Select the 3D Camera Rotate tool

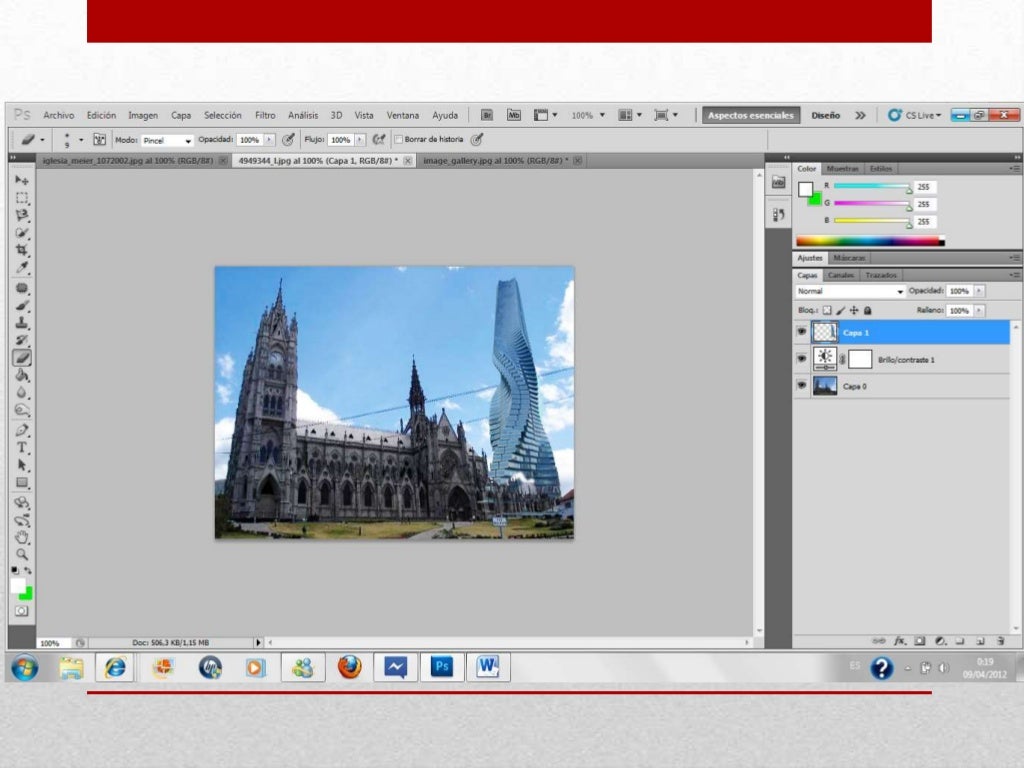pyautogui.click(x=22, y=520)
